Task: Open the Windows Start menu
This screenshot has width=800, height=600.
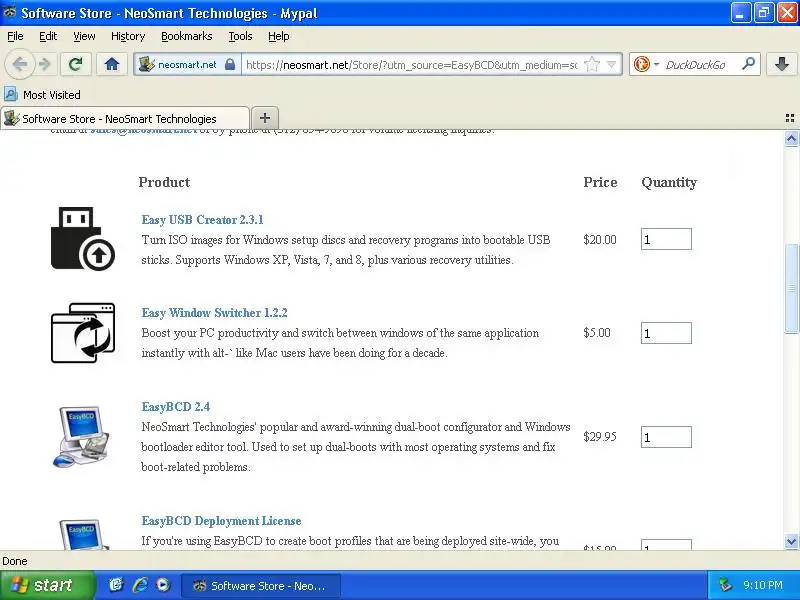Action: 47,585
